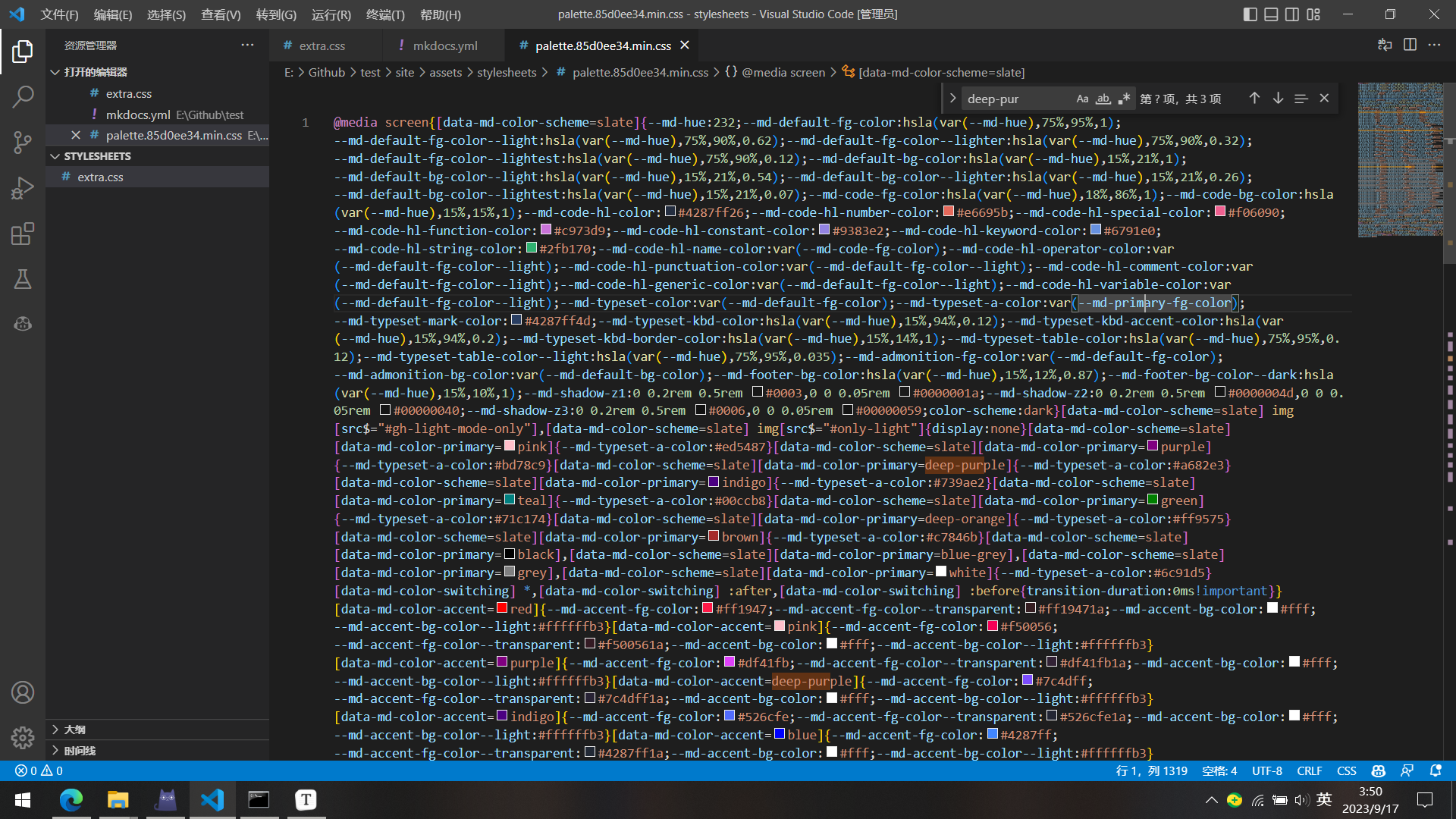Open the Source Control view

coord(23,142)
